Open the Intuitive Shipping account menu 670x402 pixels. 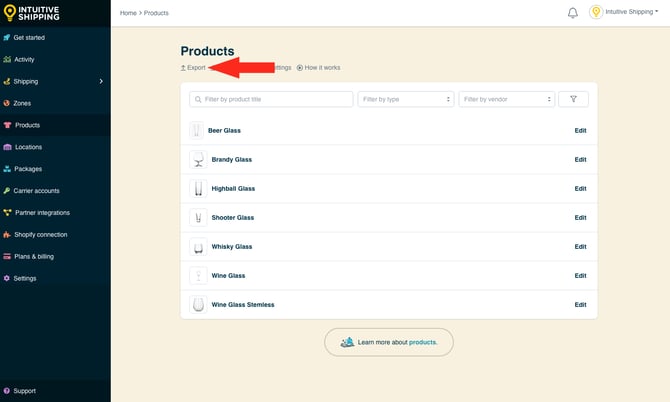coord(632,12)
